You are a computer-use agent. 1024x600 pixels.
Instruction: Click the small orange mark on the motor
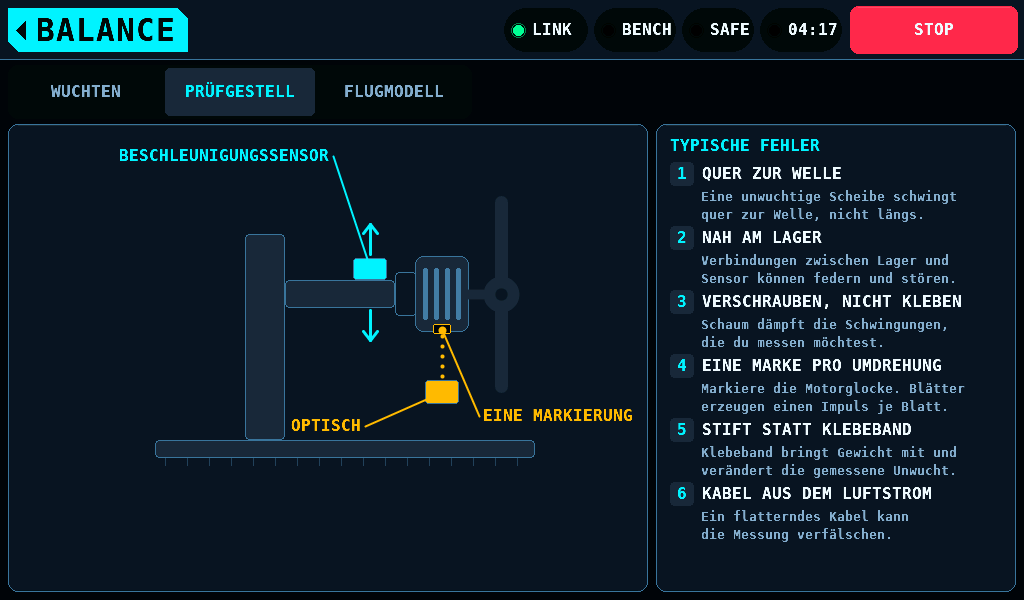pos(442,330)
